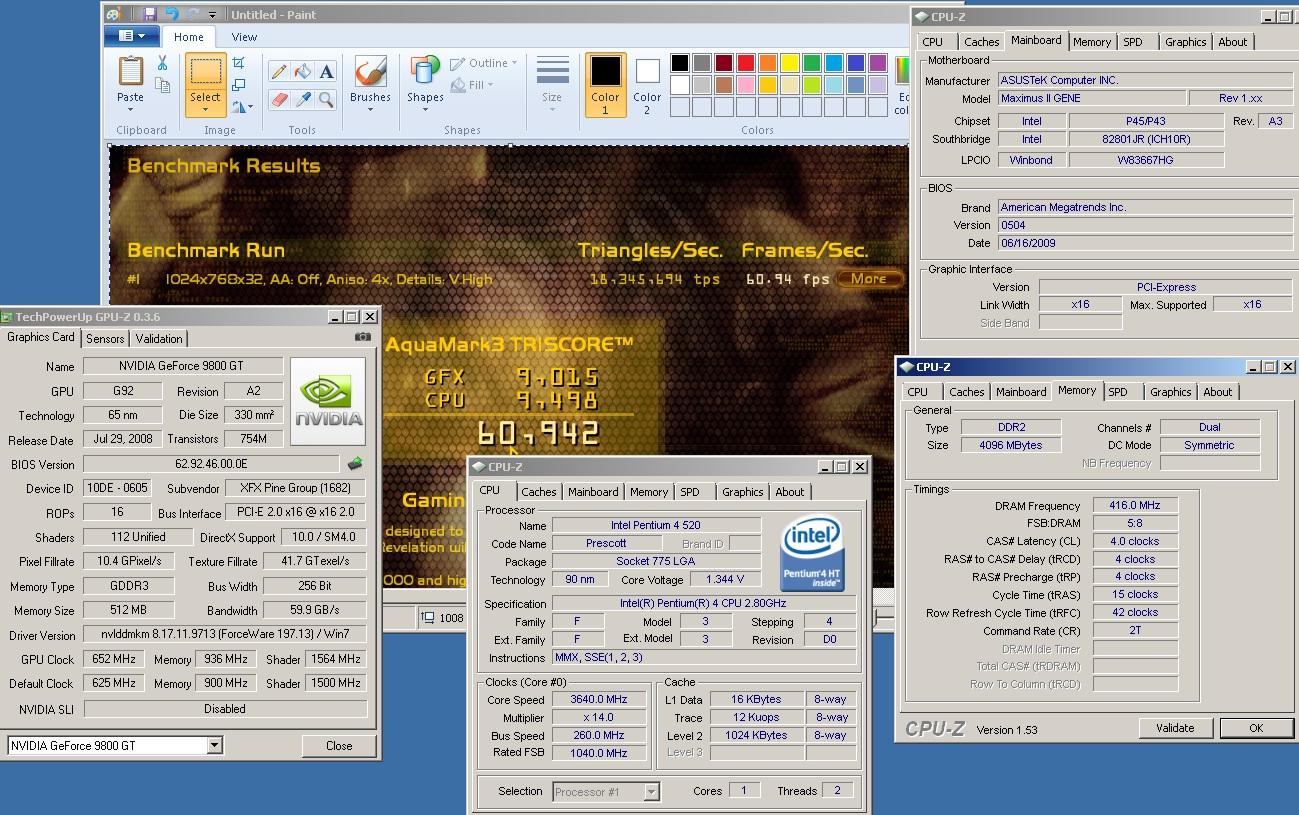
Task: Click the Cut scissors icon
Action: tap(162, 63)
